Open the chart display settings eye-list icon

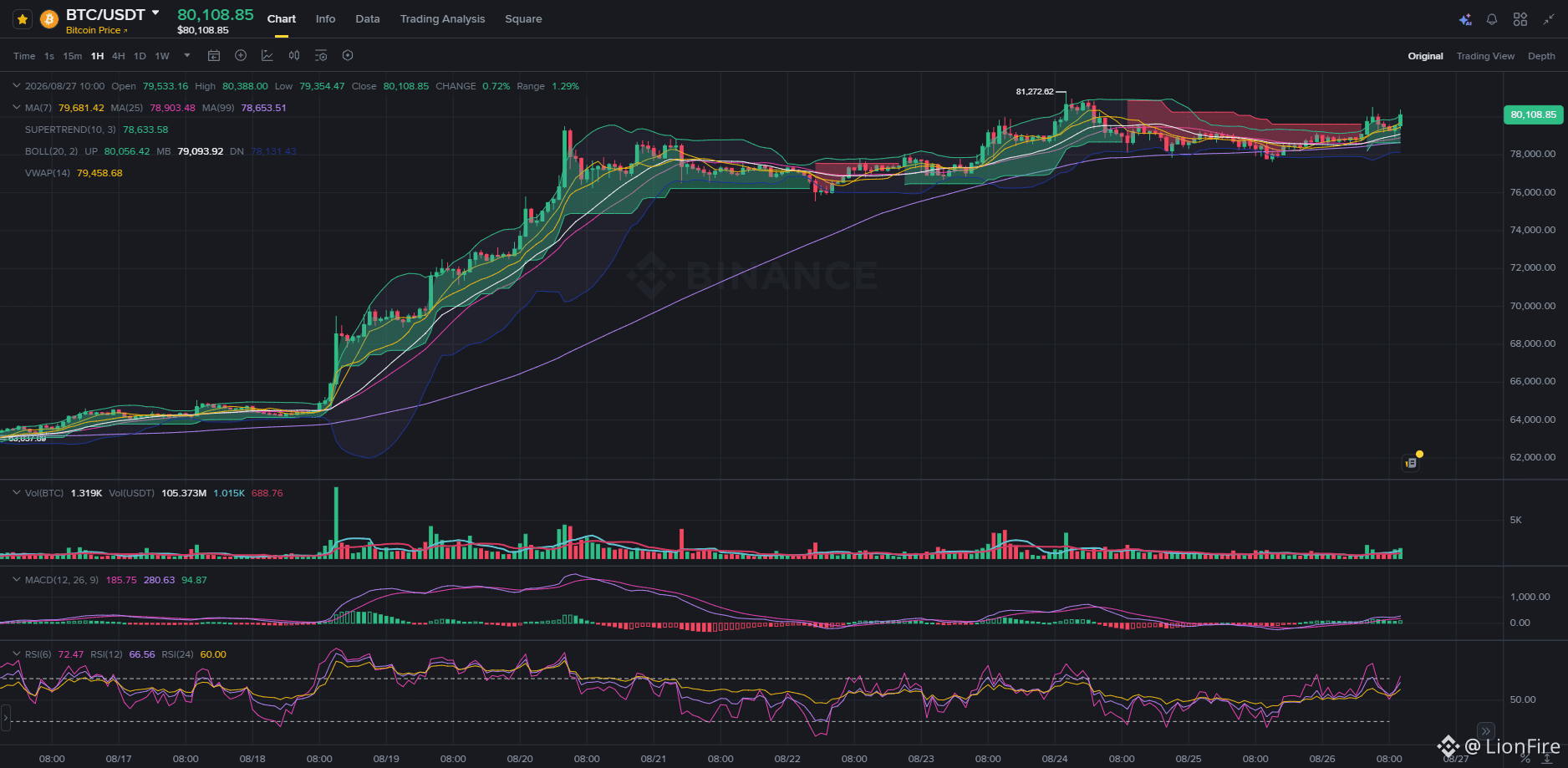point(321,55)
